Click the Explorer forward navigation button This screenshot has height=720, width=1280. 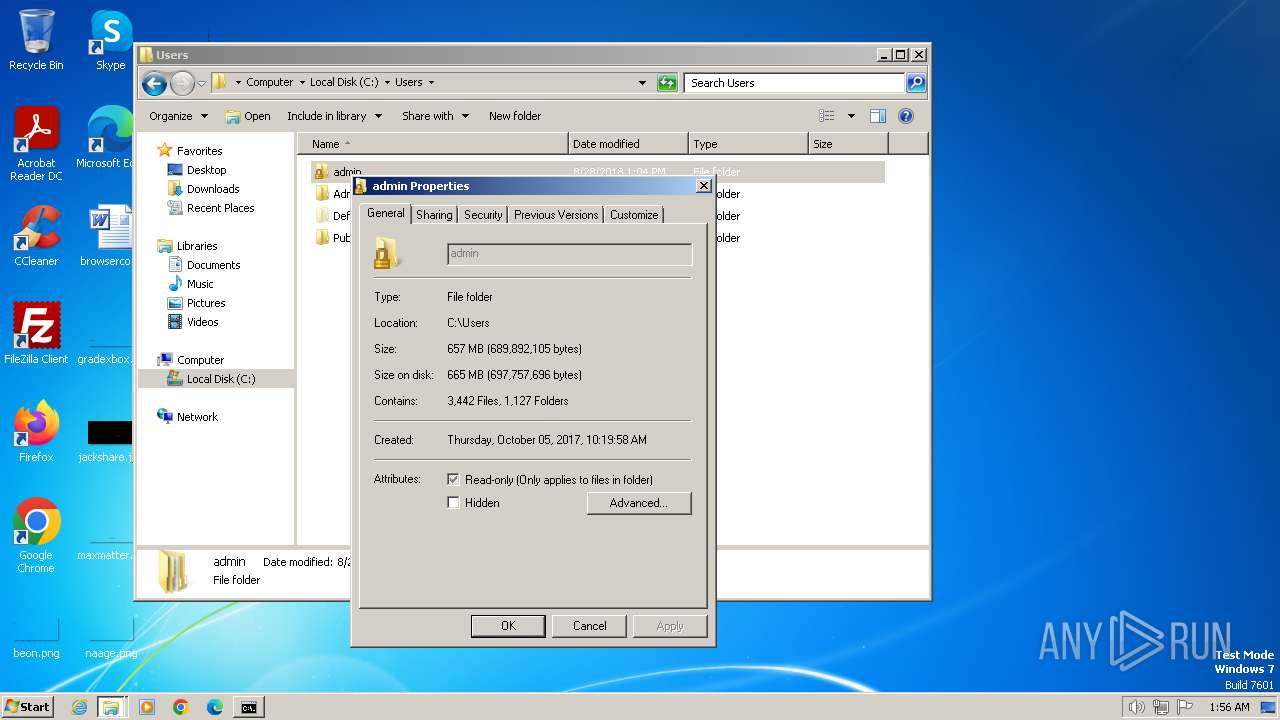click(182, 83)
